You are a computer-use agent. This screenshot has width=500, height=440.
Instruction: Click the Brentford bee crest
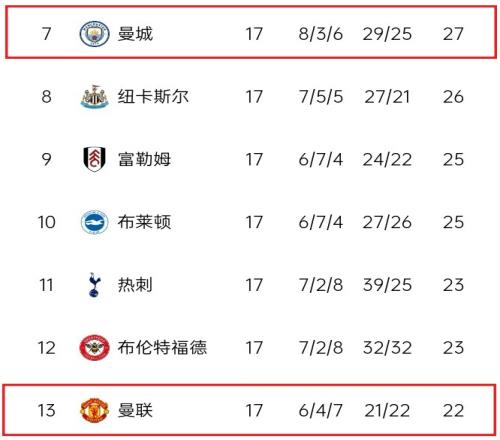click(x=94, y=348)
